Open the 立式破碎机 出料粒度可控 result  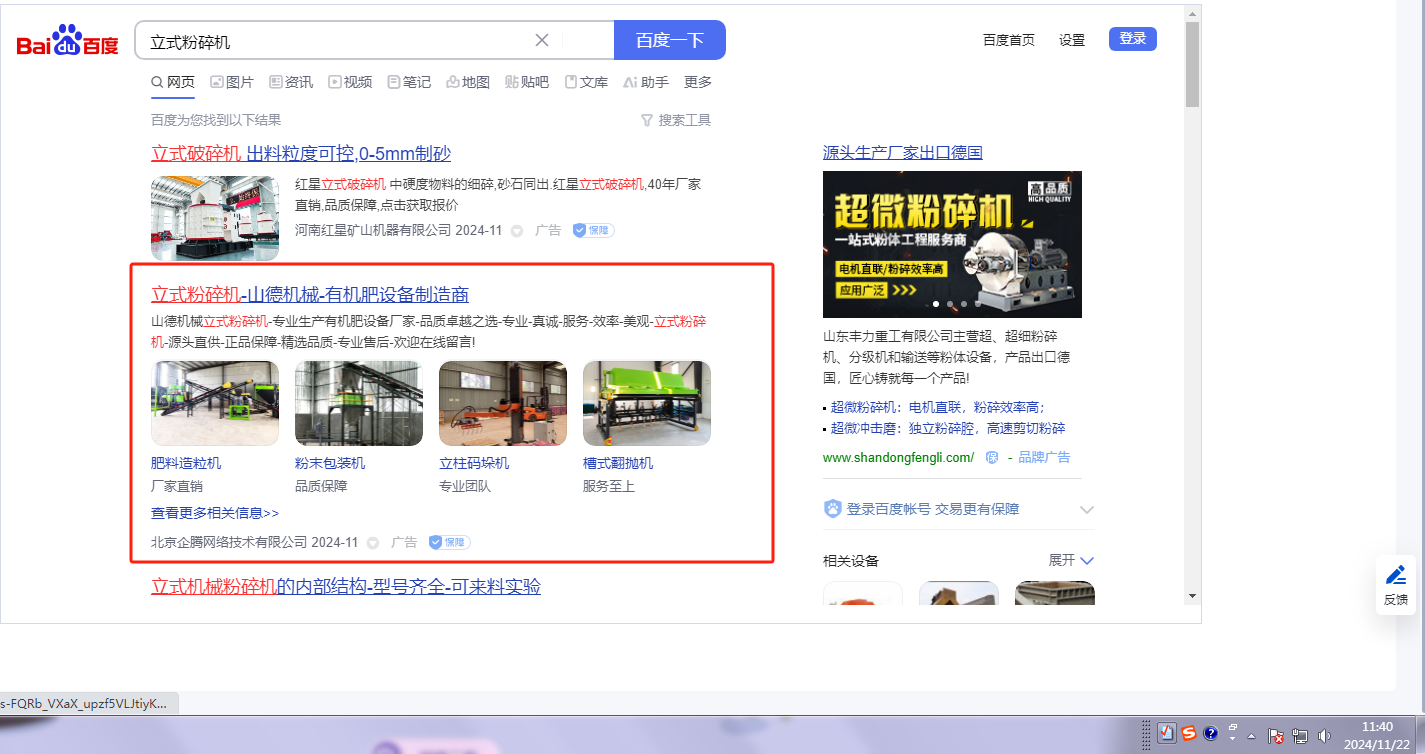(301, 153)
